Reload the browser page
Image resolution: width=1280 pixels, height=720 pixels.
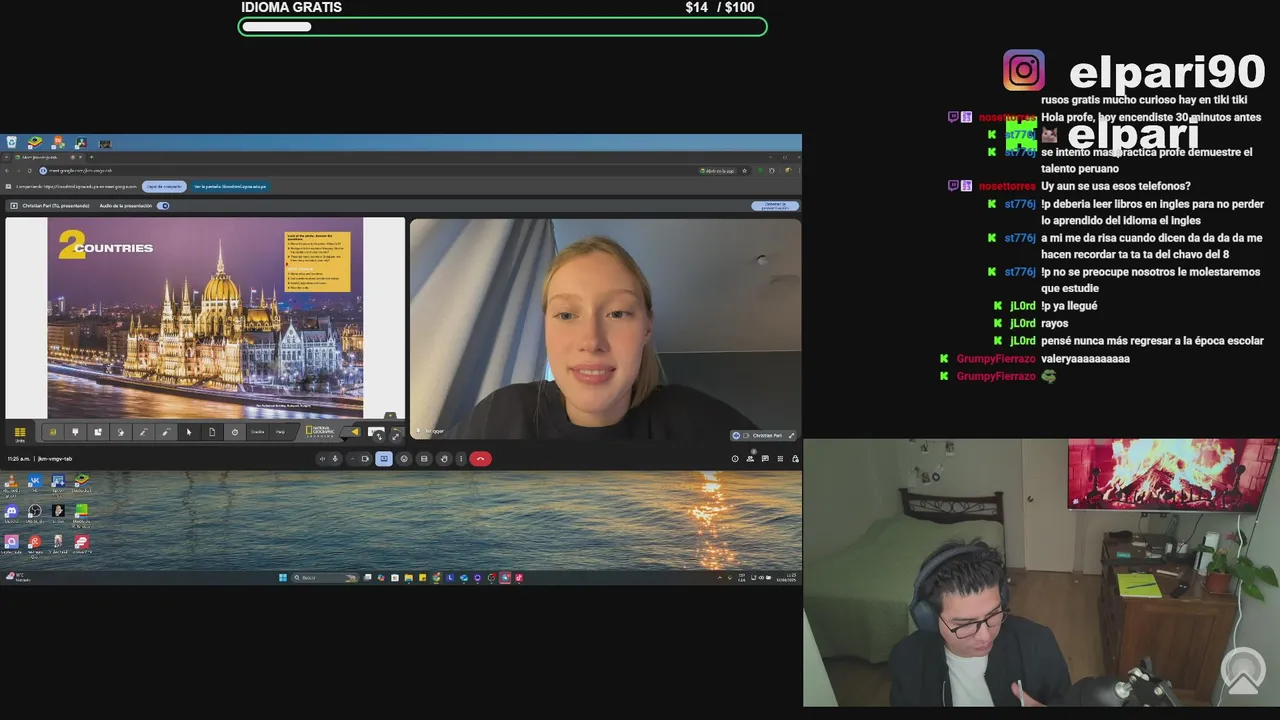(30, 171)
